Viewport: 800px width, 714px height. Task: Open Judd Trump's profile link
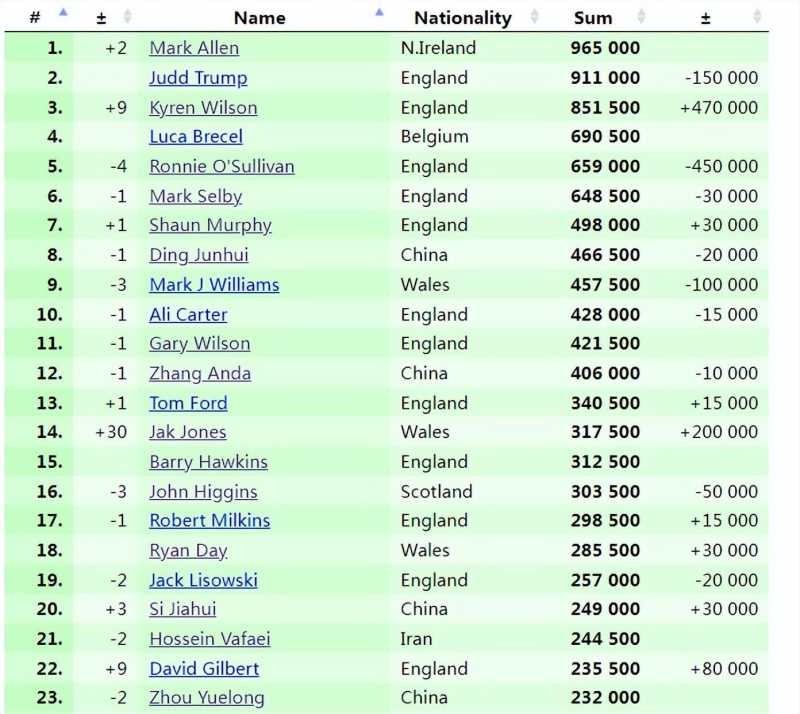198,78
